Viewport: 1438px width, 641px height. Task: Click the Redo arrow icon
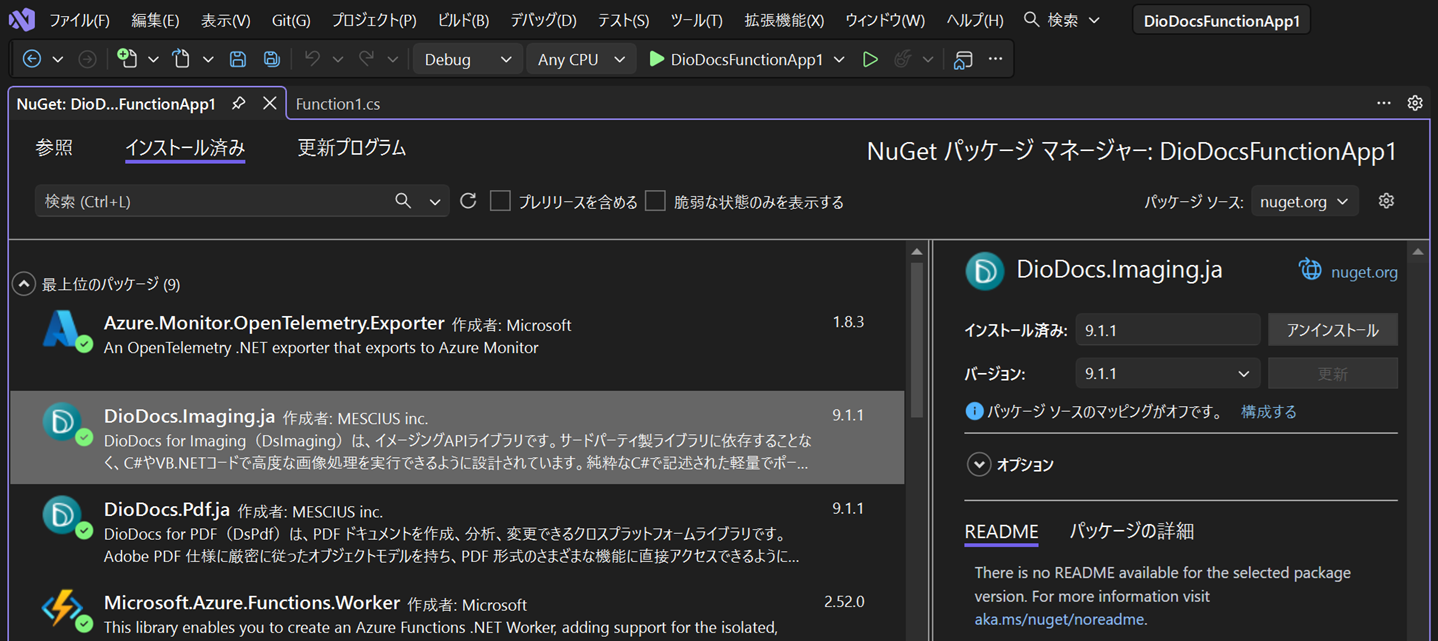click(366, 59)
